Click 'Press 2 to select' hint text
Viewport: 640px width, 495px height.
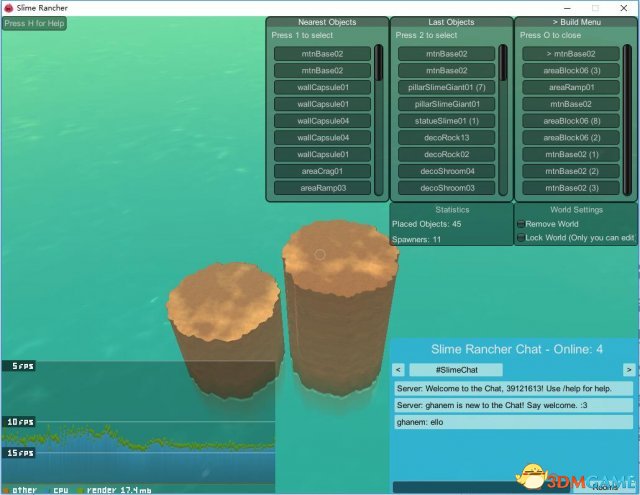426,35
